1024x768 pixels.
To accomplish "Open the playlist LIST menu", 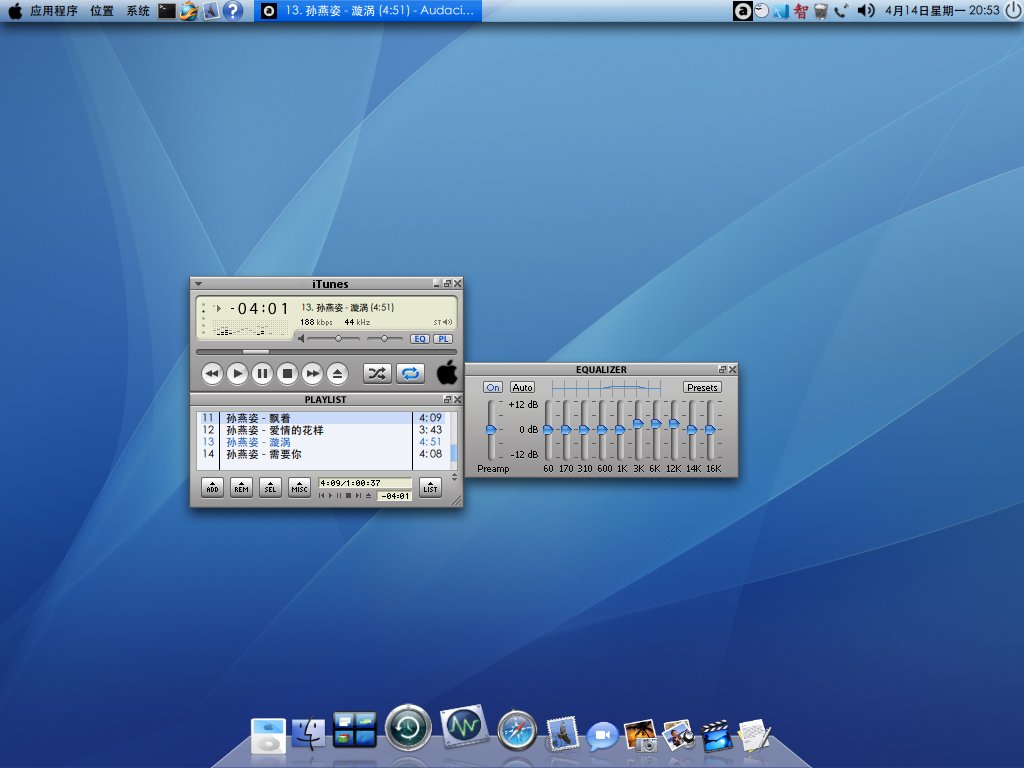I will [x=430, y=487].
